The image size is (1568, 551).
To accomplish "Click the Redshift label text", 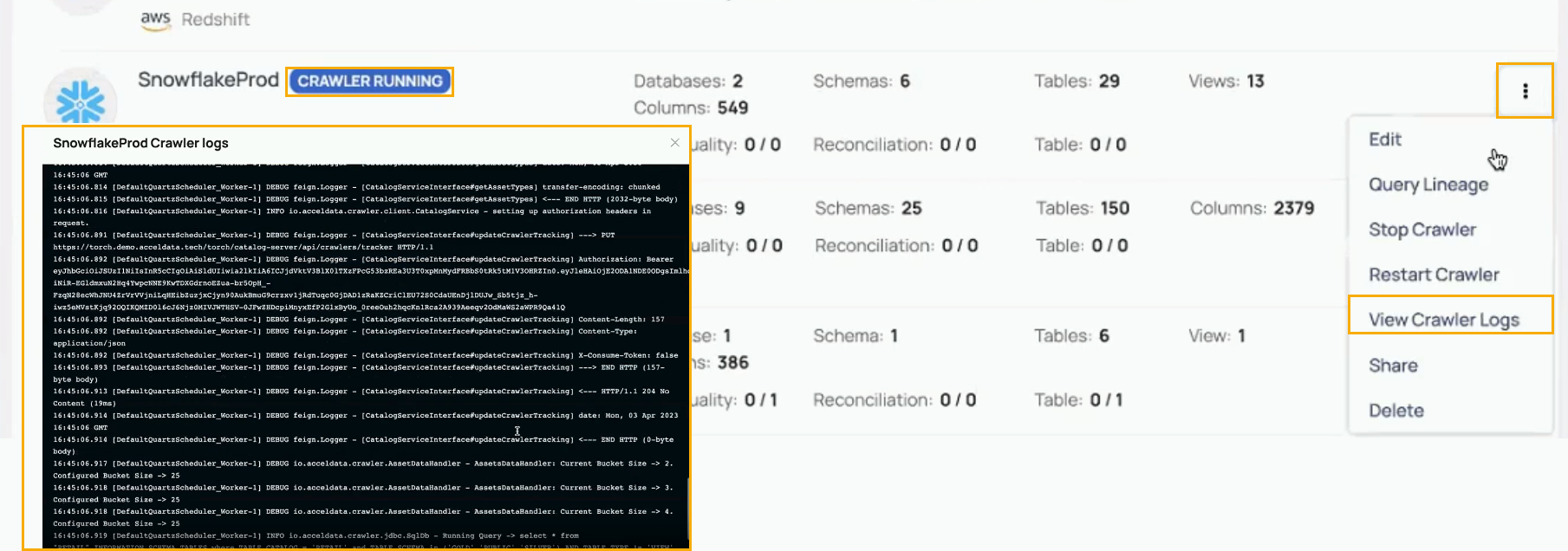I will tap(216, 20).
